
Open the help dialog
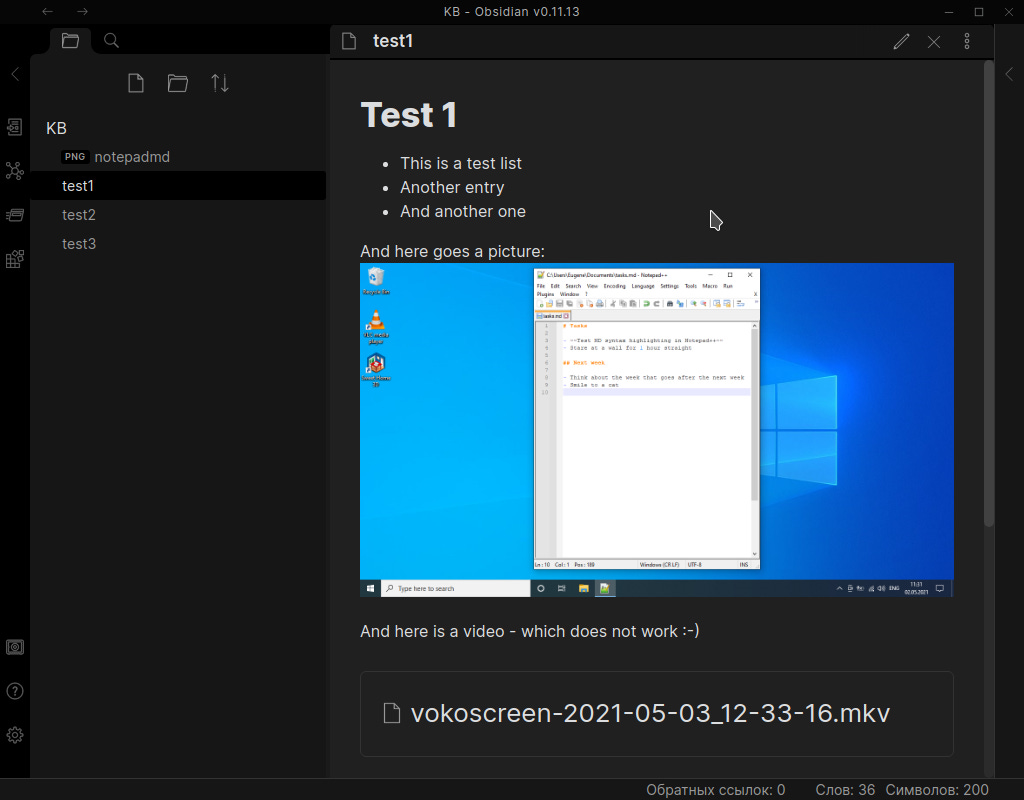15,691
